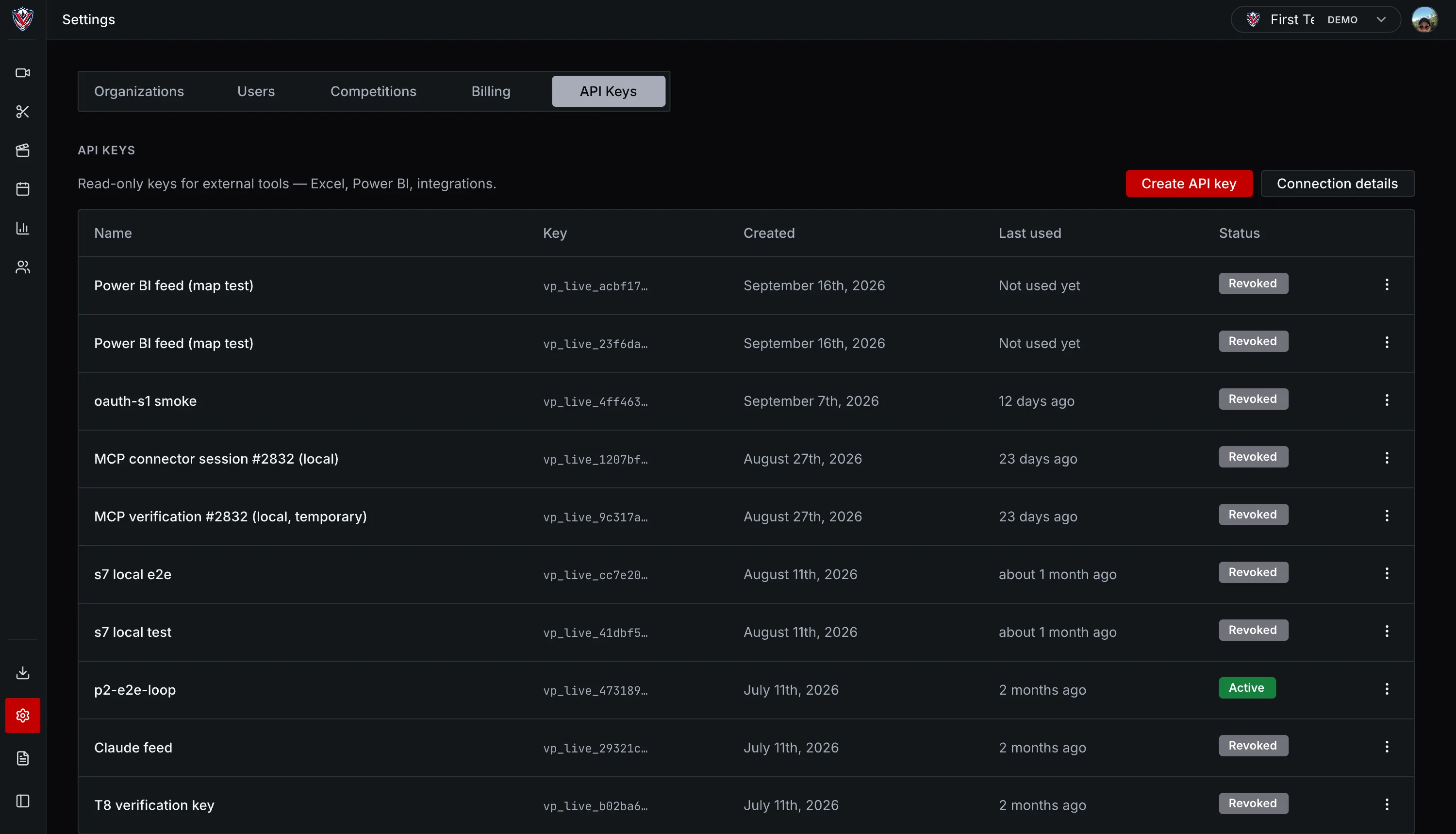Screen dimensions: 1456x834
Task: Open the document icon in sidebar
Action: [x=23, y=758]
